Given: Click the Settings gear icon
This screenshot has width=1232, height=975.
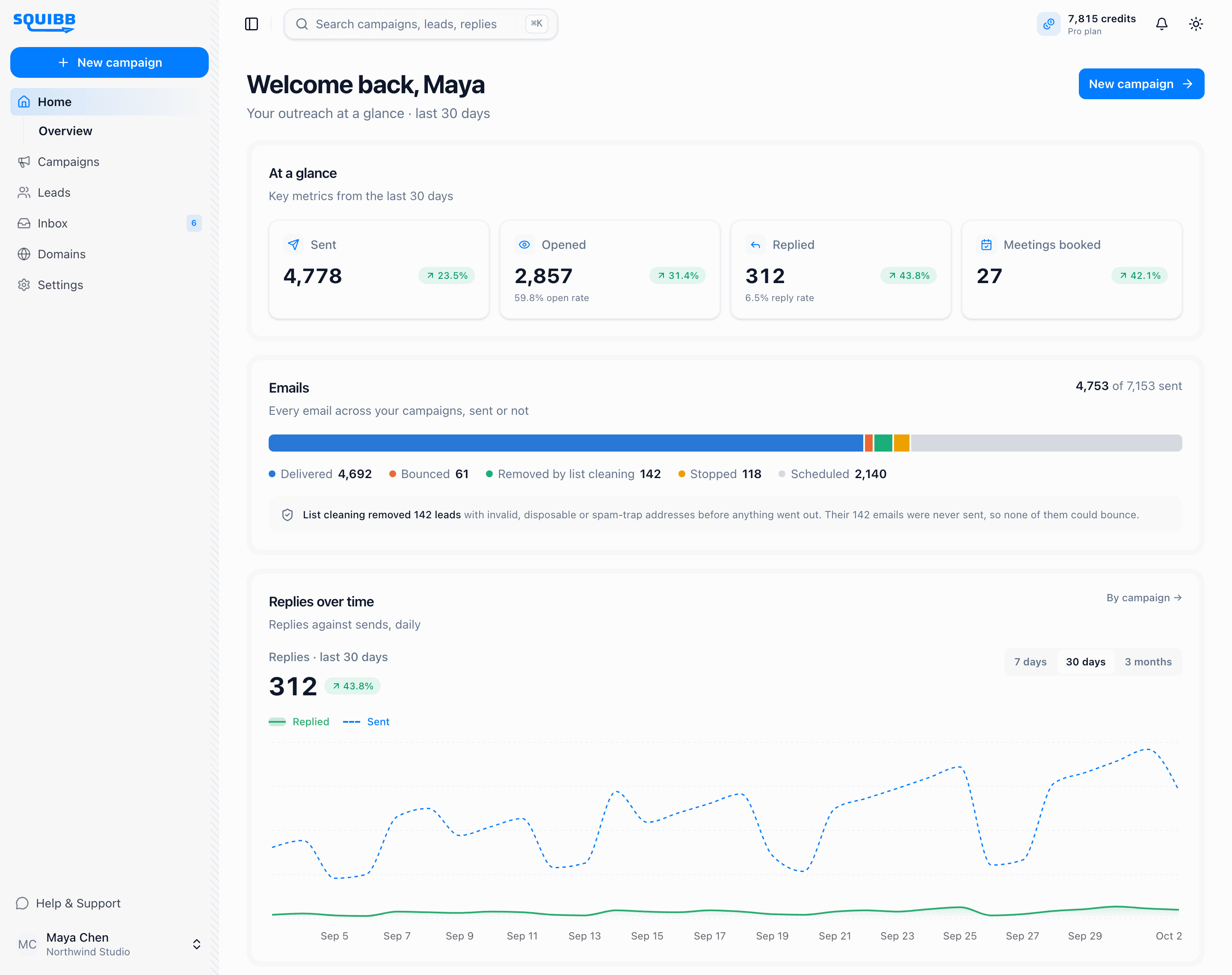Looking at the screenshot, I should point(24,285).
